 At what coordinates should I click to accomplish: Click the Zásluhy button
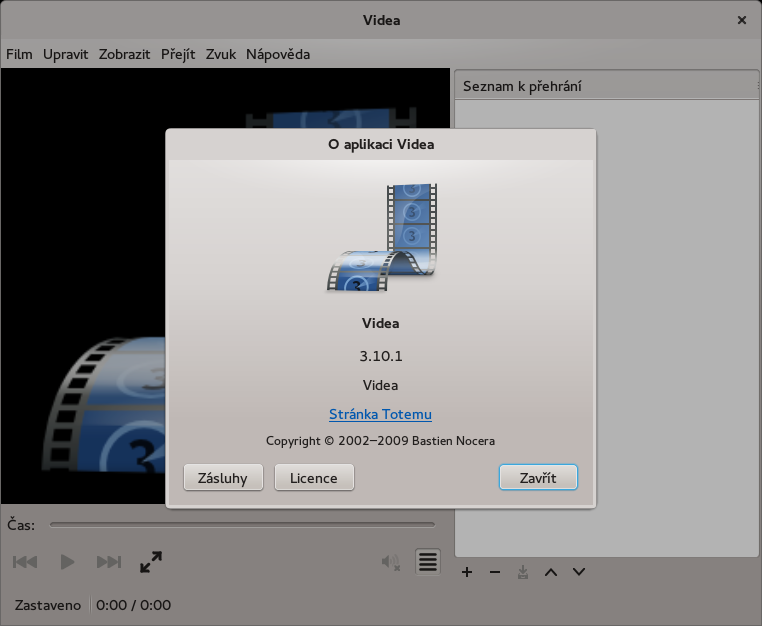point(223,478)
